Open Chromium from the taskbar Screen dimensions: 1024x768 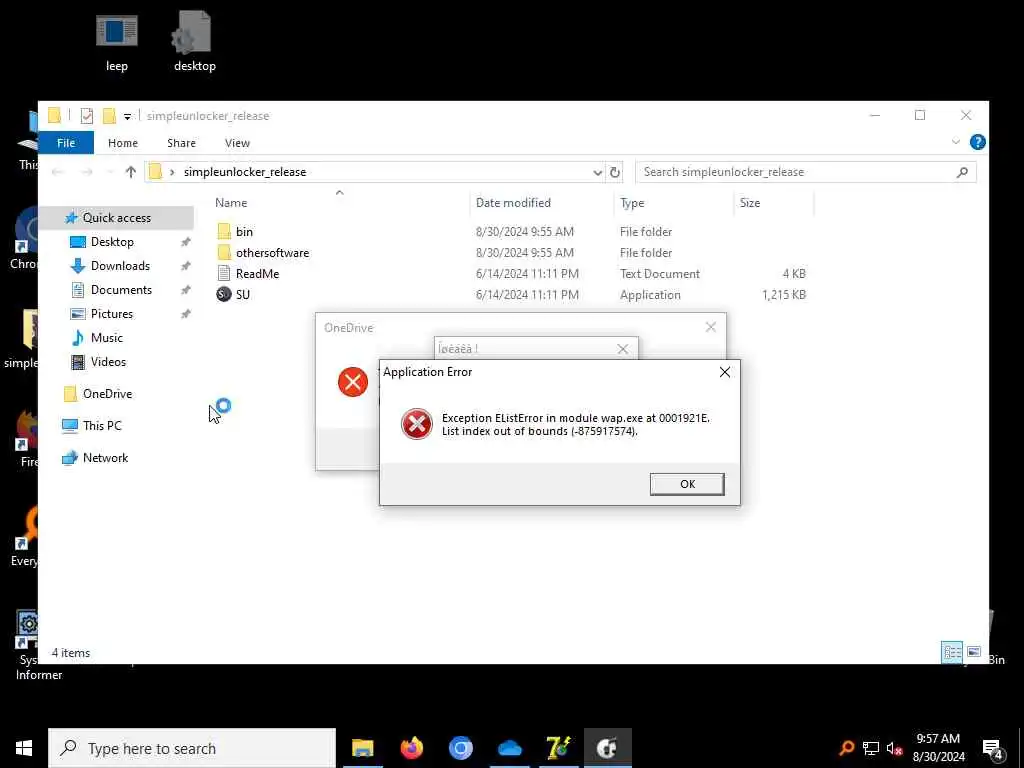(x=460, y=748)
